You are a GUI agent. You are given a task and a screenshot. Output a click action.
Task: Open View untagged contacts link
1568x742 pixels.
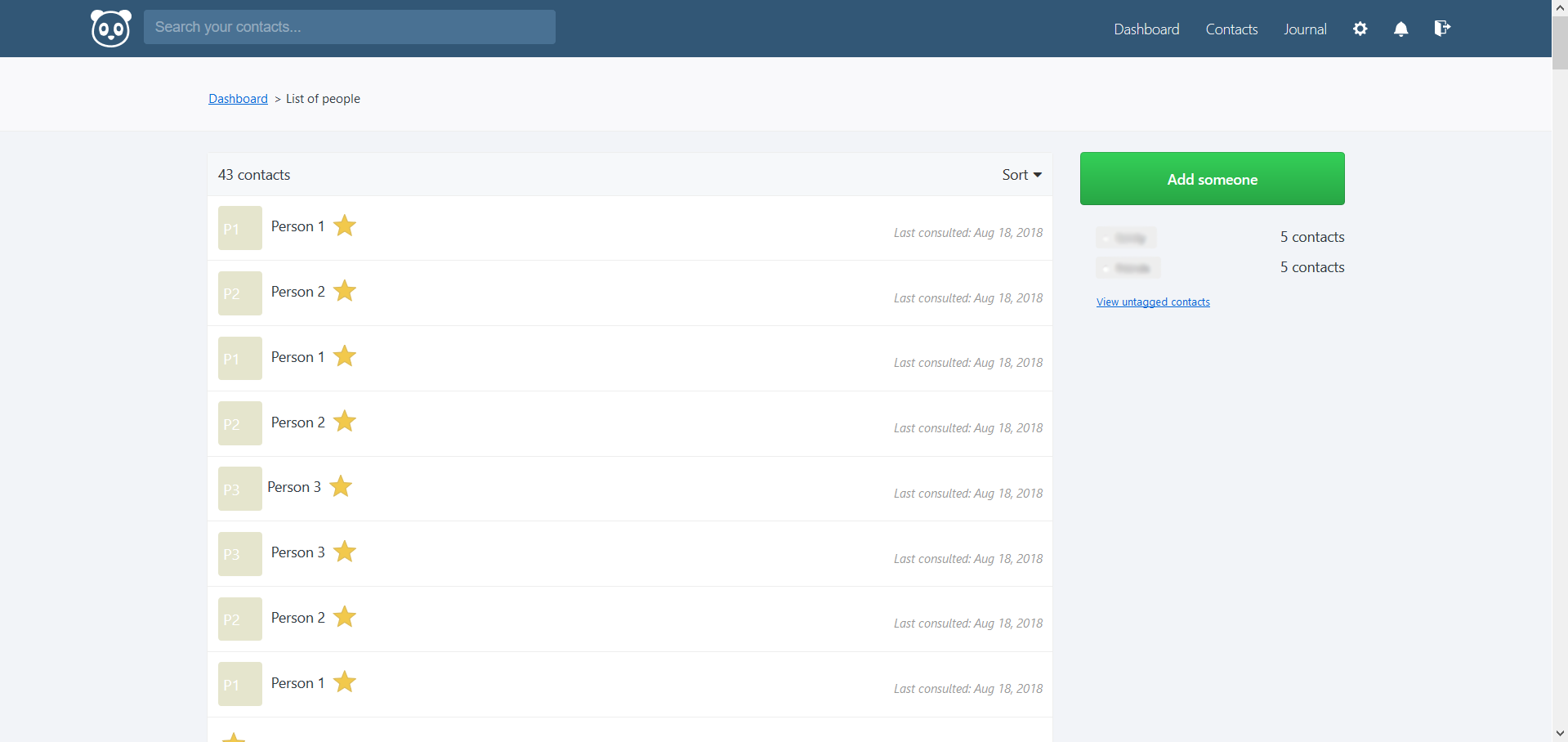(x=1153, y=302)
